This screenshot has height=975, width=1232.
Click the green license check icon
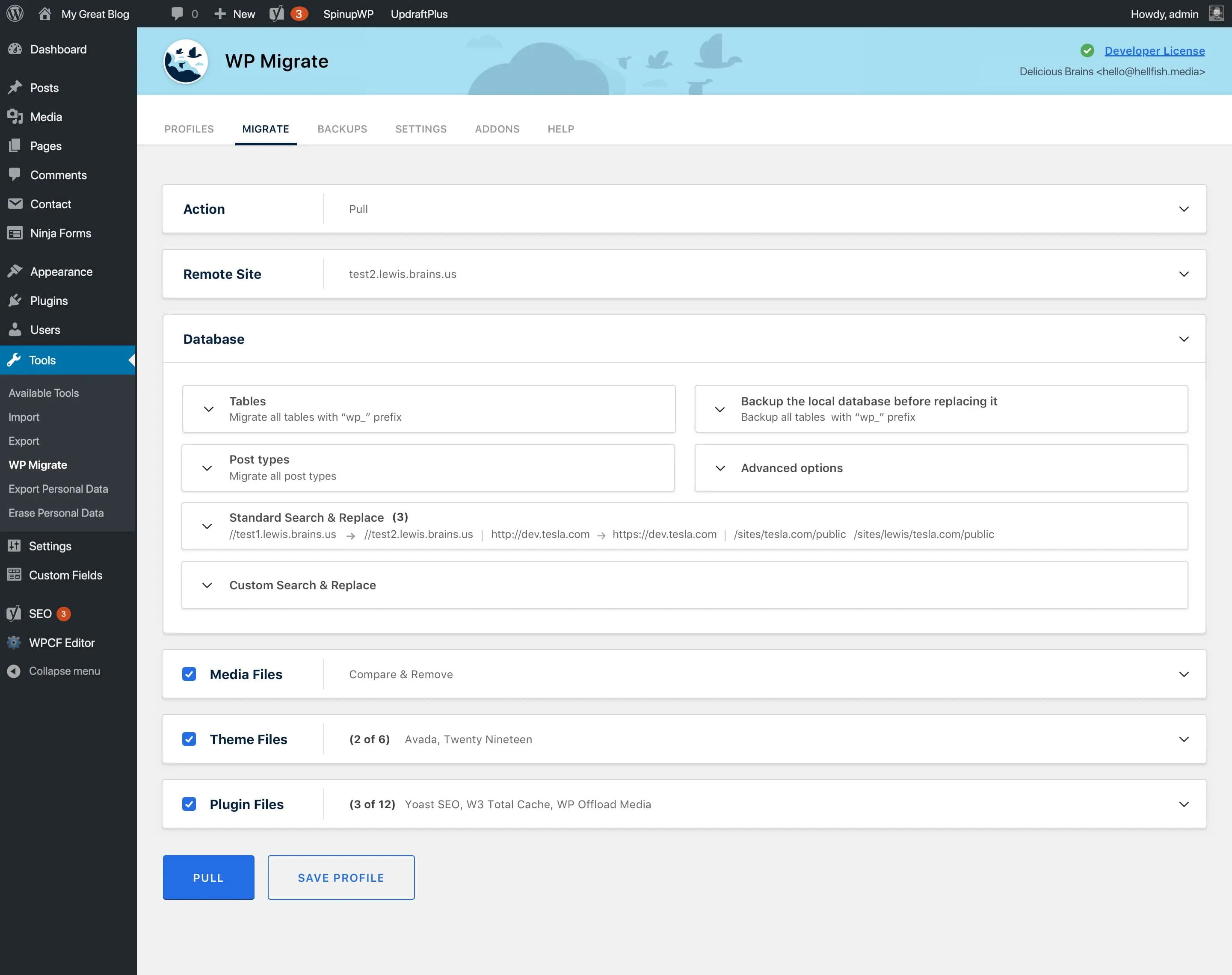[x=1087, y=51]
